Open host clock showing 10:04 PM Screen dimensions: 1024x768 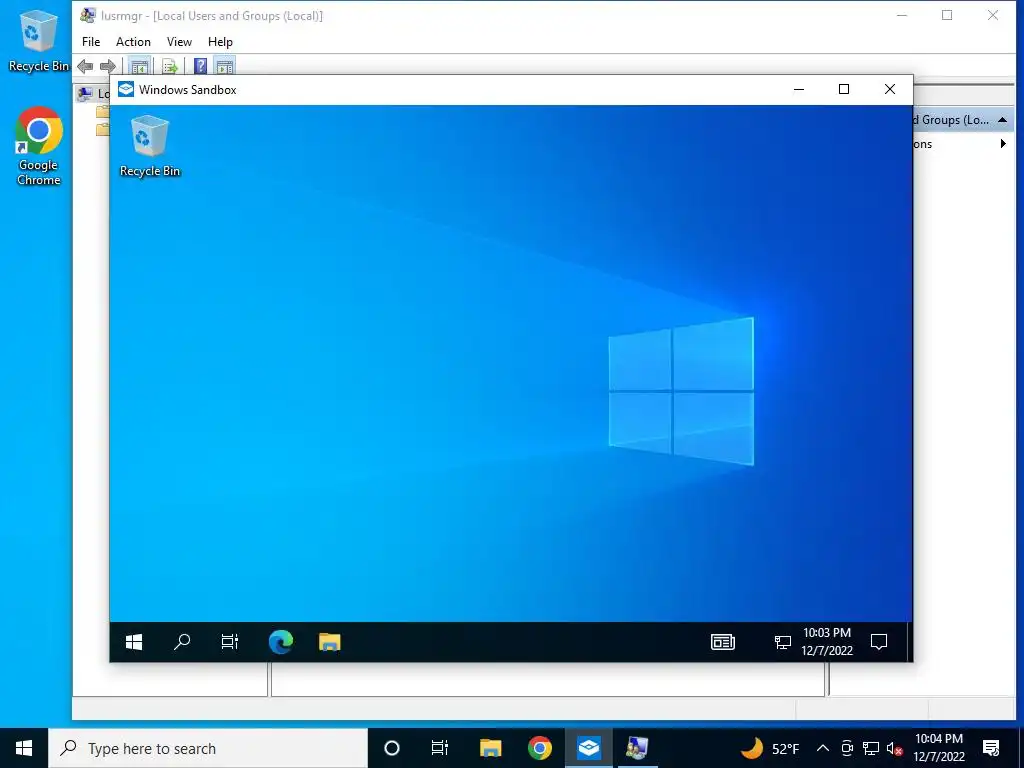pos(939,748)
